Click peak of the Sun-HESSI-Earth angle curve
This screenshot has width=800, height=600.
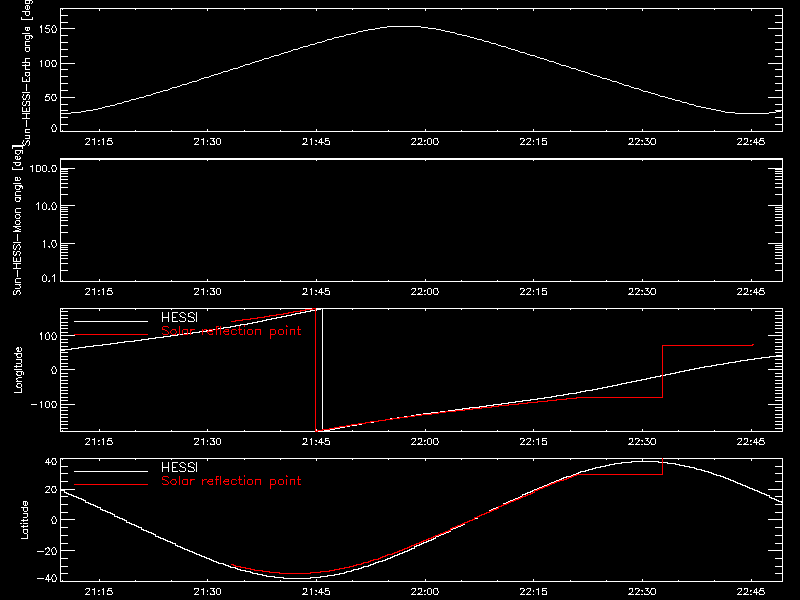pyautogui.click(x=406, y=27)
